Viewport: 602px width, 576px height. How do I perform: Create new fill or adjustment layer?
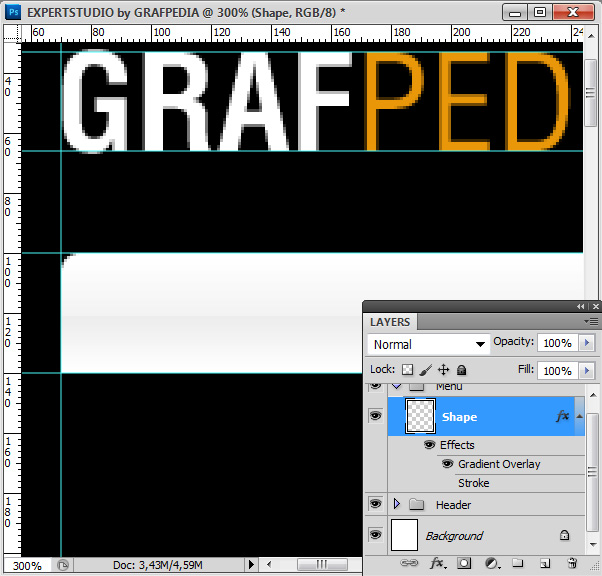tap(492, 563)
